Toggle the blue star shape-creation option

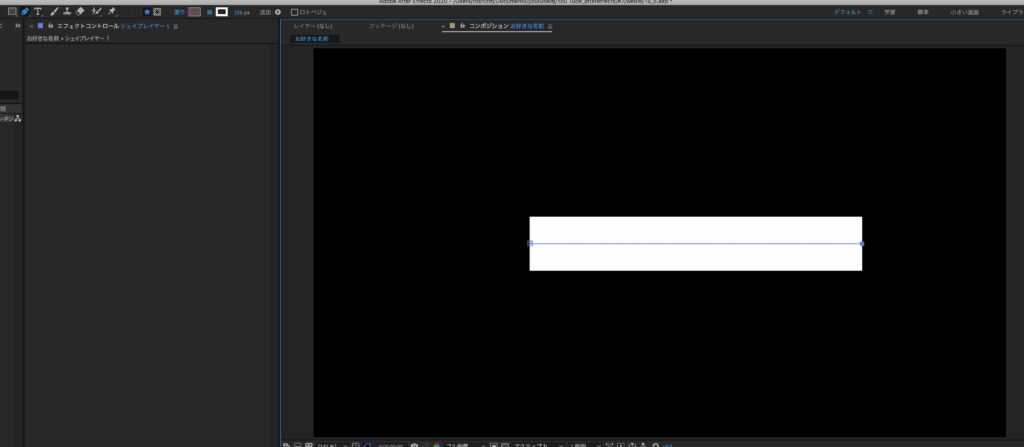(x=147, y=12)
